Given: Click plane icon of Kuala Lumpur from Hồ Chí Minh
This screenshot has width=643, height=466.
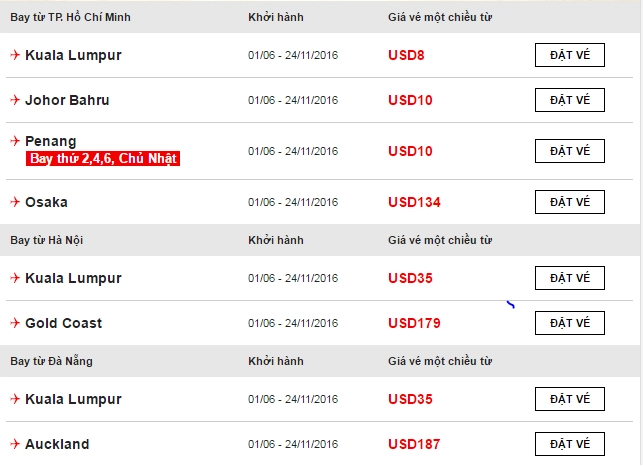Looking at the screenshot, I should click(x=15, y=55).
